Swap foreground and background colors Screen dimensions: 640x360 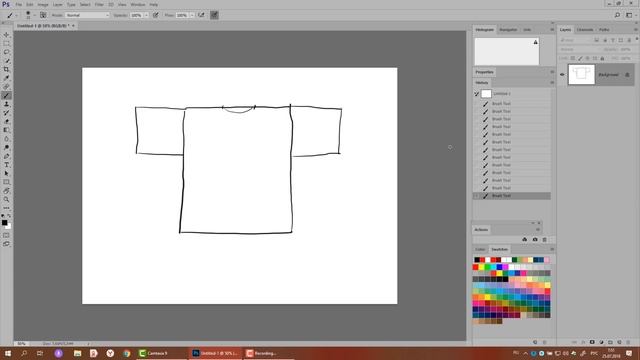(x=9, y=216)
